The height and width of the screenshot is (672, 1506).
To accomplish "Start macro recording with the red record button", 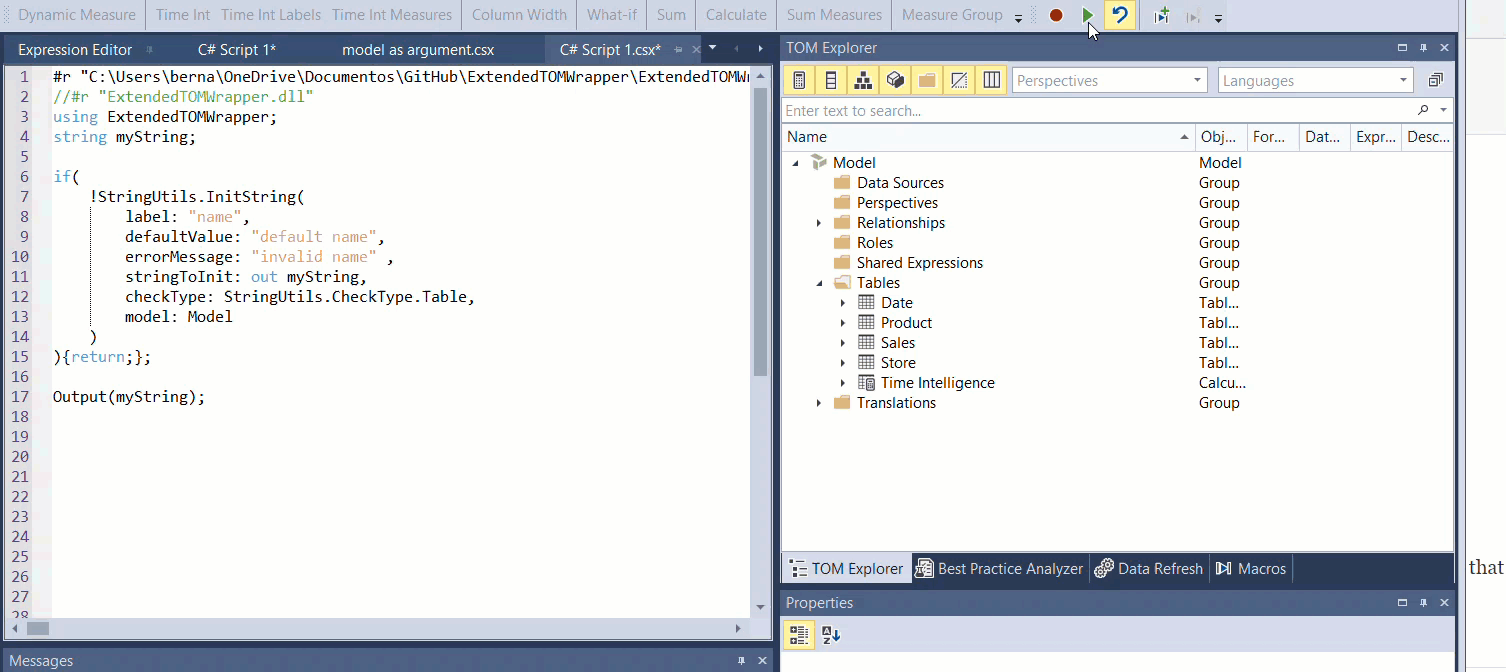I will pos(1056,15).
